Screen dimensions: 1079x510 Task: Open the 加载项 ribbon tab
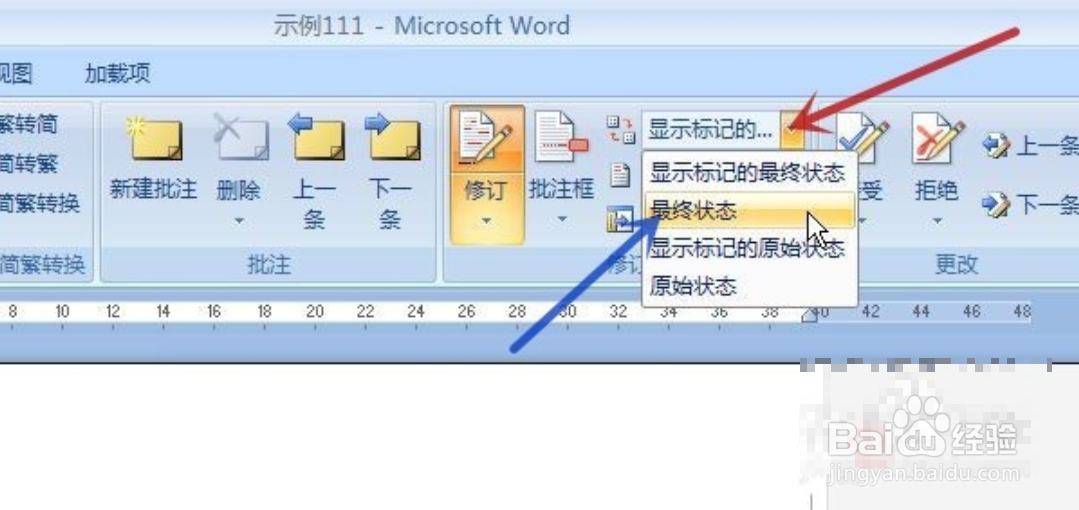point(118,73)
